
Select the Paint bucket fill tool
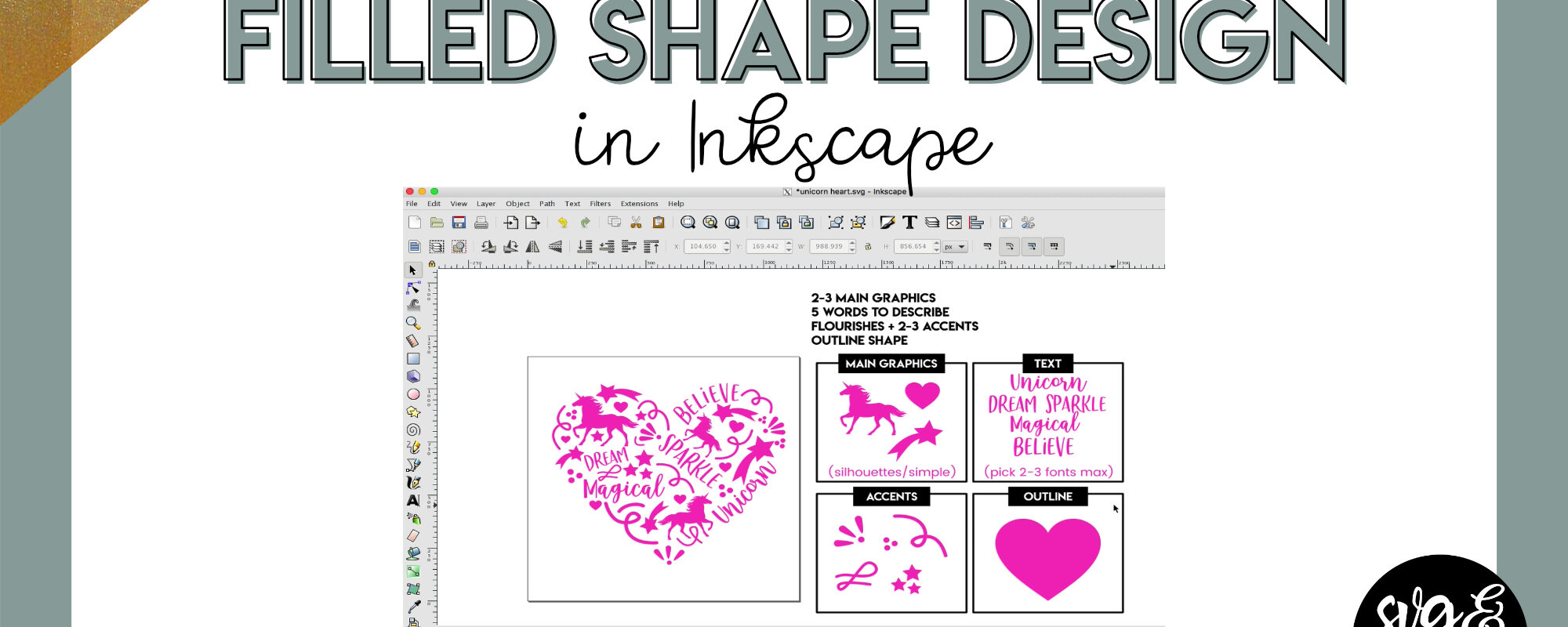[413, 553]
